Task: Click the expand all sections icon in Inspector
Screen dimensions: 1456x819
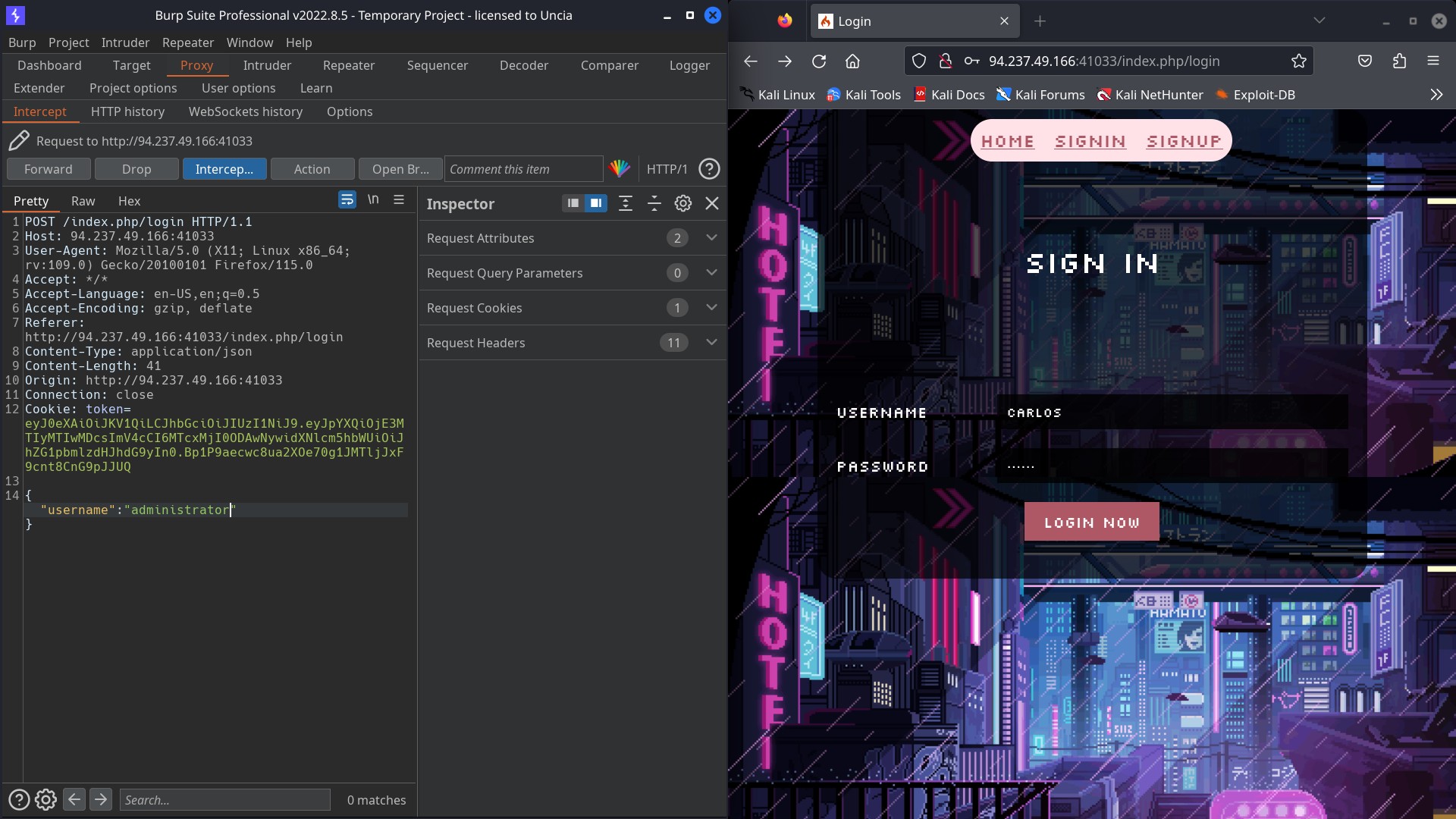Action: pos(625,203)
